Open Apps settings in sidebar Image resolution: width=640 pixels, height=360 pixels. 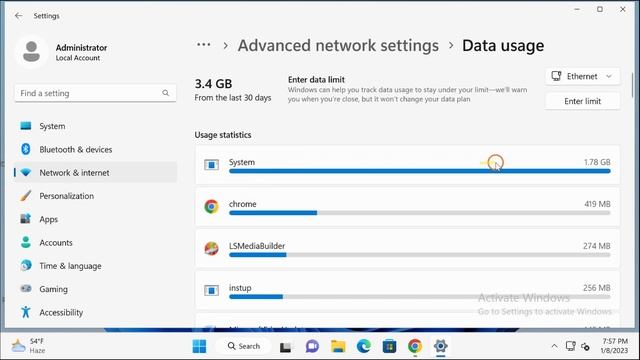click(95, 219)
